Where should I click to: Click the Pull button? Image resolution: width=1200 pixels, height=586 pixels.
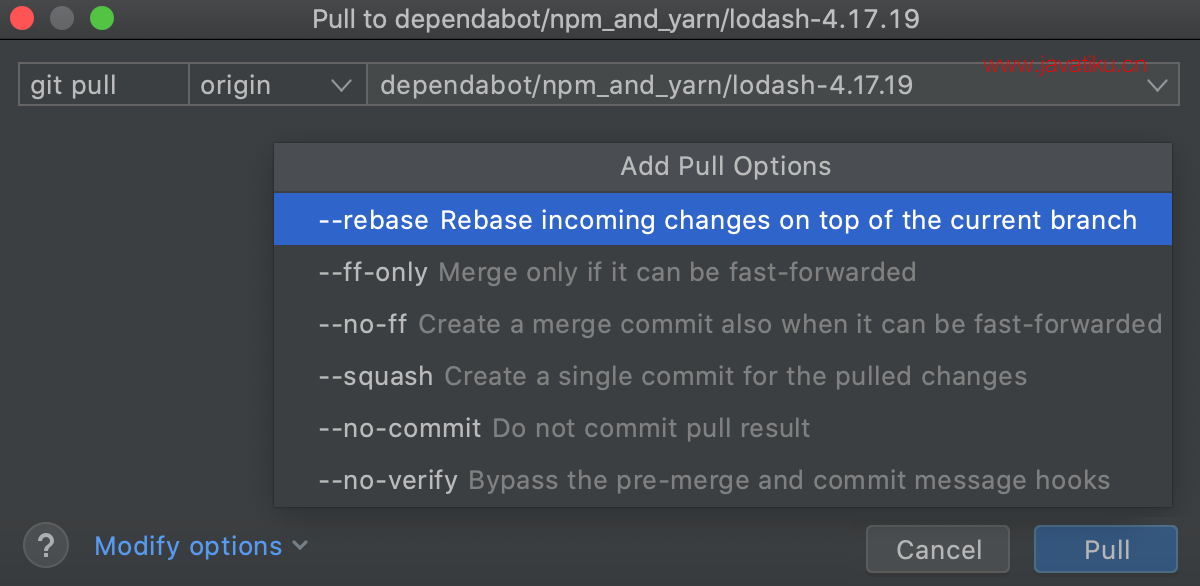tap(1106, 549)
